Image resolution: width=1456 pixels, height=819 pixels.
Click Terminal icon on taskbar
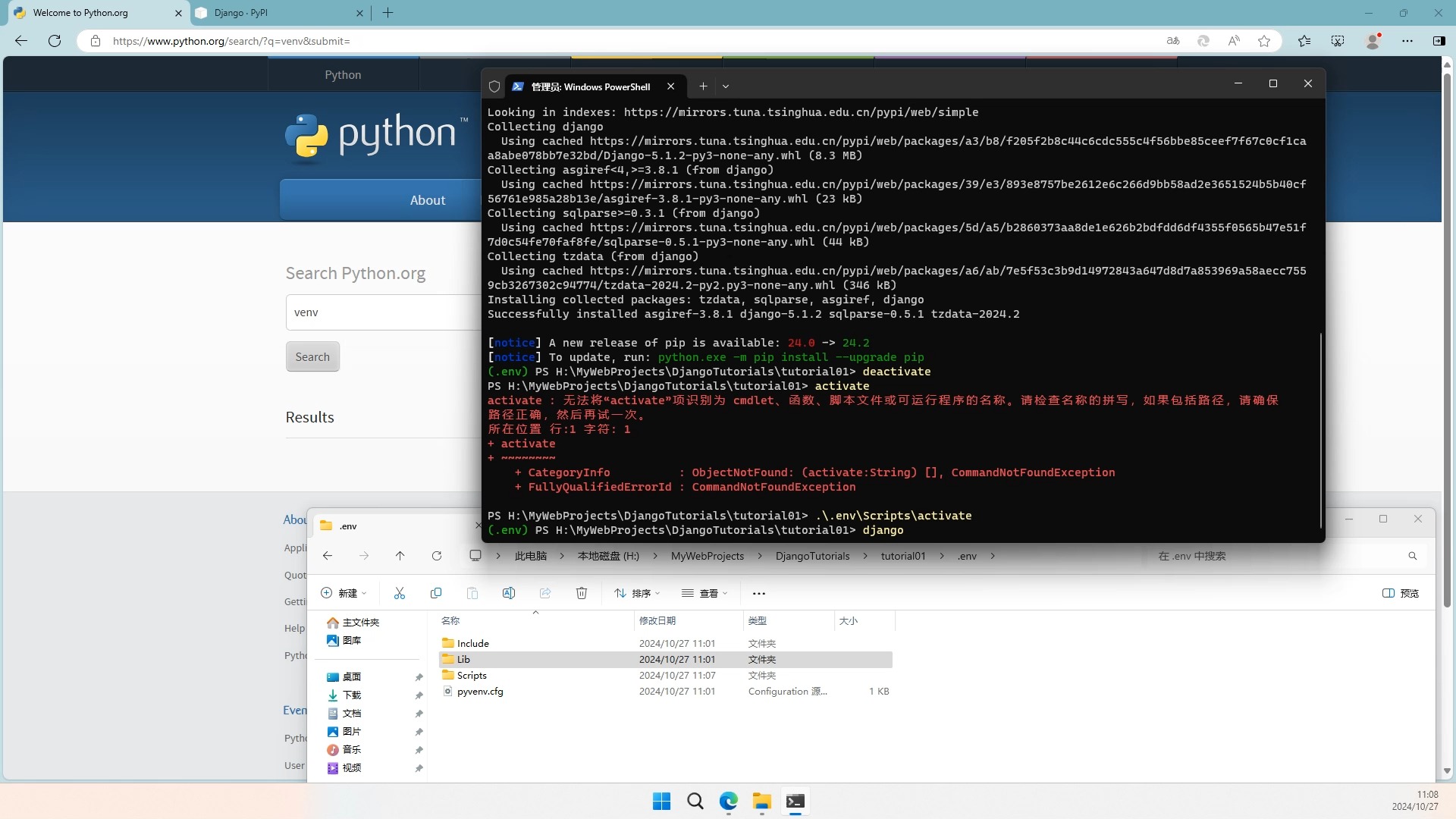click(795, 802)
